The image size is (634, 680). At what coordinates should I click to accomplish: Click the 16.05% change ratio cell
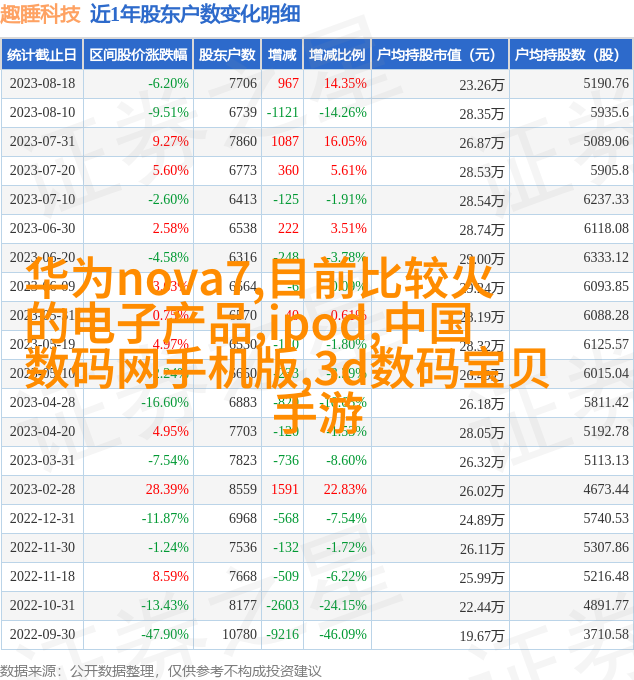[x=345, y=142]
